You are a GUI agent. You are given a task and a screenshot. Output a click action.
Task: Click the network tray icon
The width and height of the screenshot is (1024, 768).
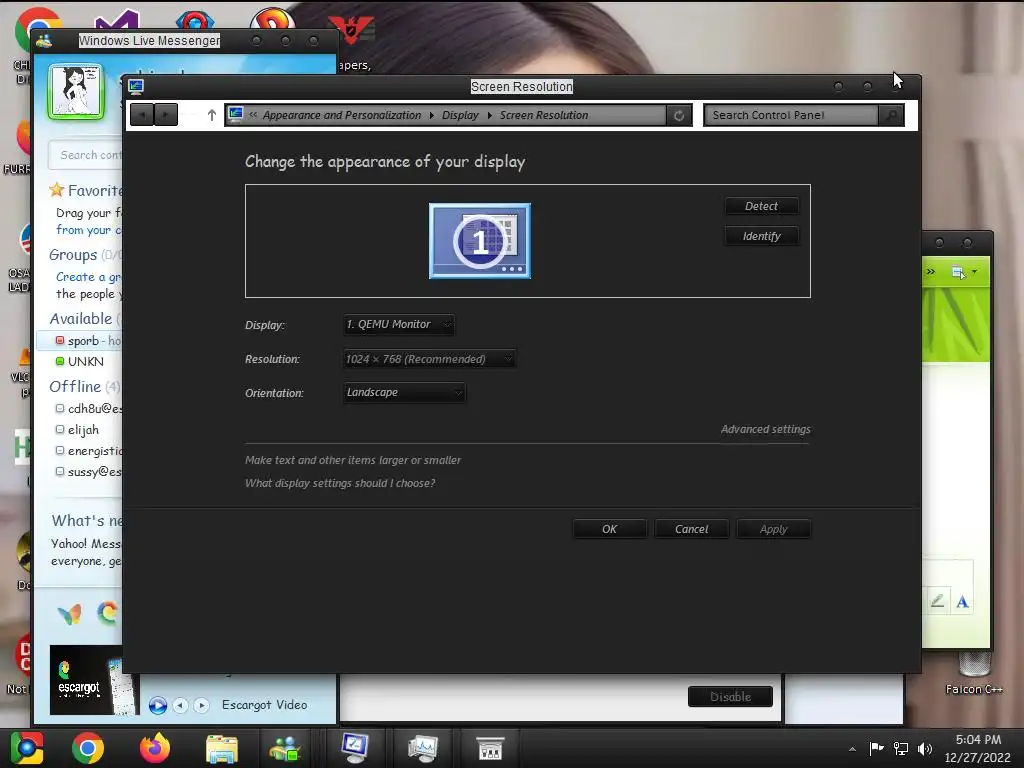[x=901, y=748]
